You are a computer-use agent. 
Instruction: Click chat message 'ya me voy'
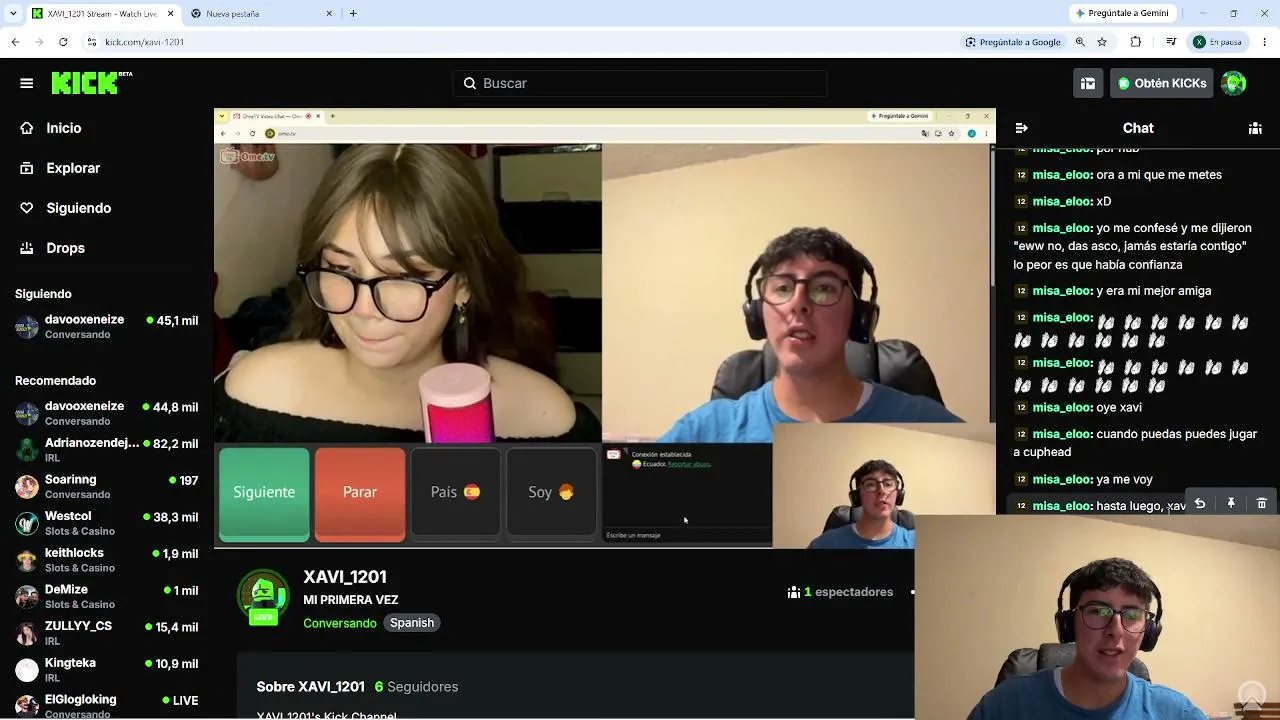click(1124, 480)
